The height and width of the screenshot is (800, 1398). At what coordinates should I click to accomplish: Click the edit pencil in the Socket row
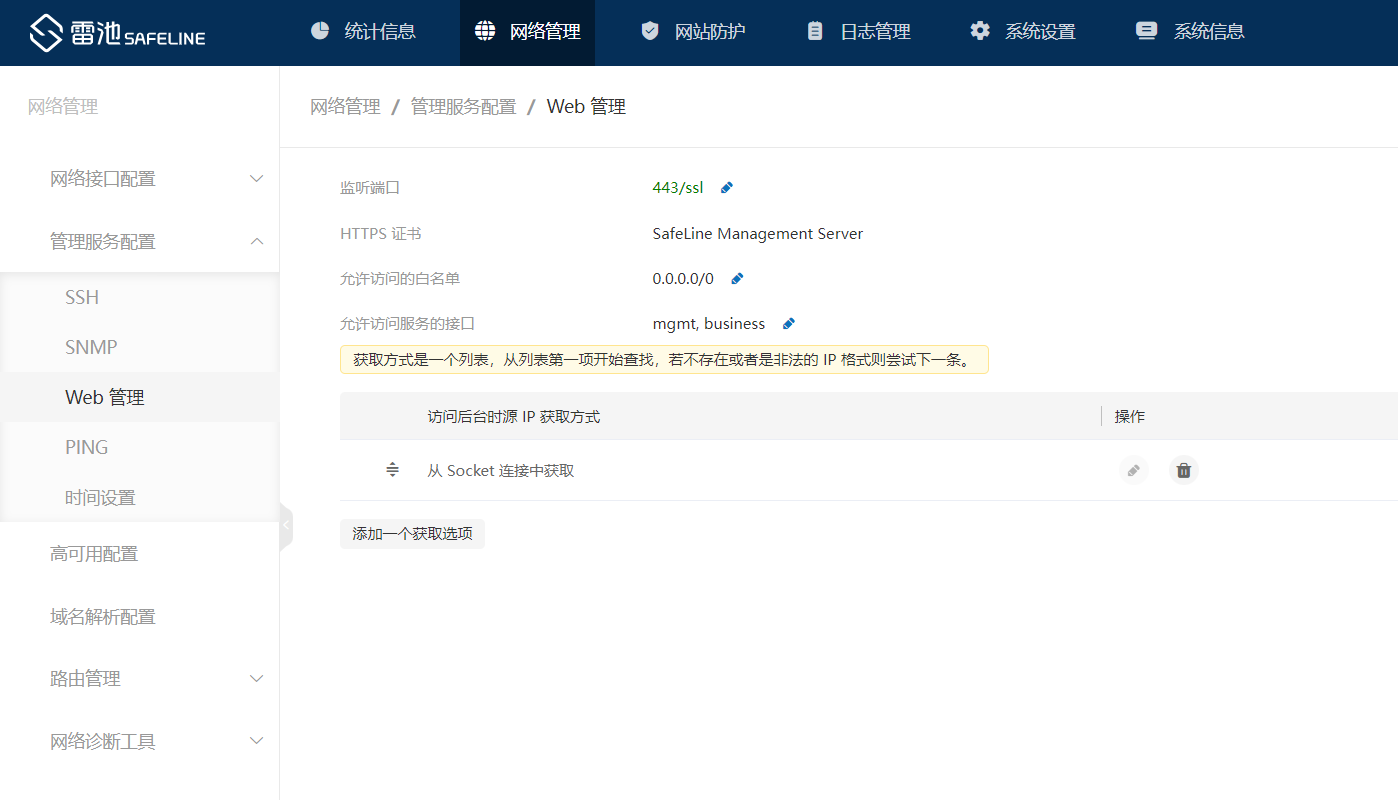pyautogui.click(x=1133, y=470)
